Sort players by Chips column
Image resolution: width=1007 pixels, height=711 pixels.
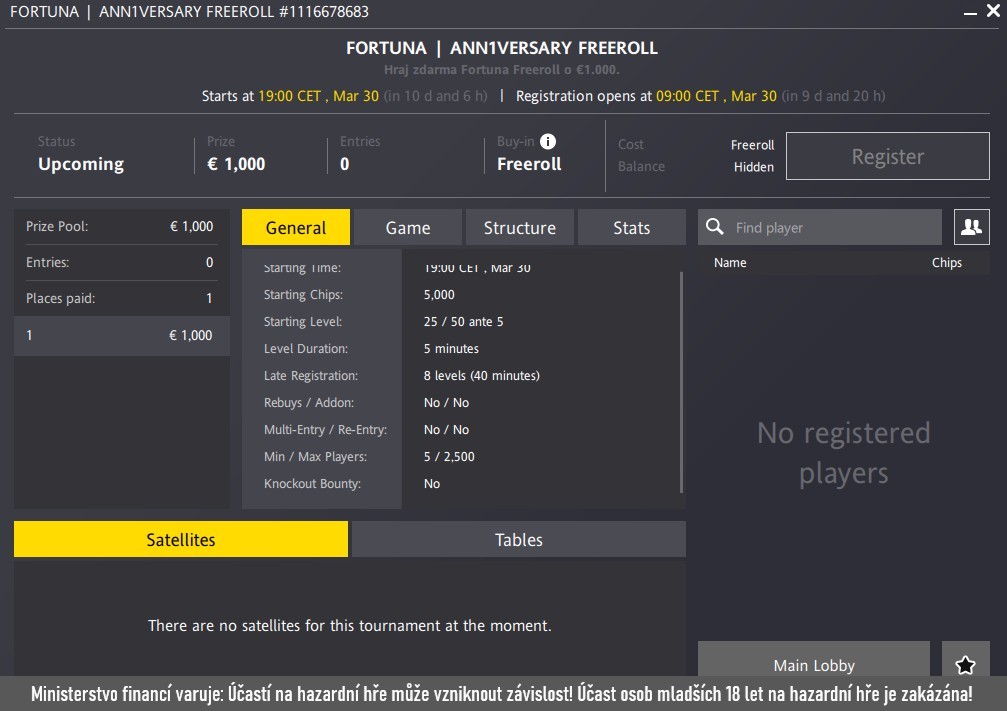click(947, 263)
